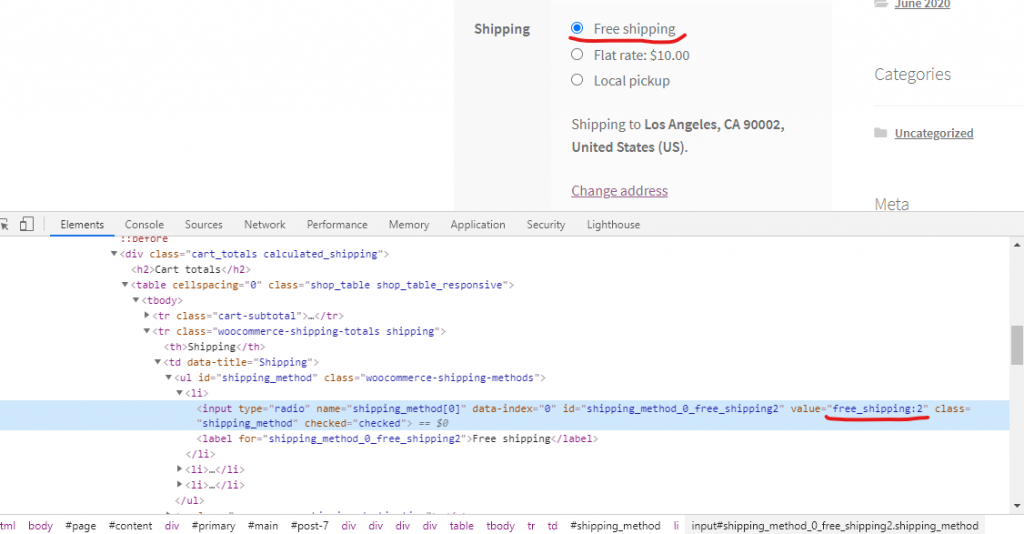This screenshot has width=1024, height=534.
Task: Click folder icon beside June 2020
Action: [x=880, y=4]
